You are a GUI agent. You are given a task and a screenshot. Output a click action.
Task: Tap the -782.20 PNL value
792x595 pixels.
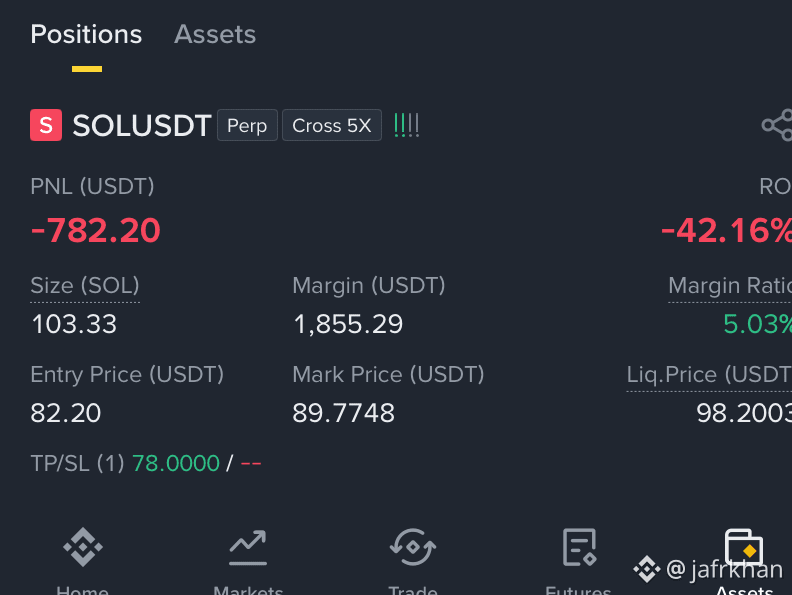coord(95,231)
